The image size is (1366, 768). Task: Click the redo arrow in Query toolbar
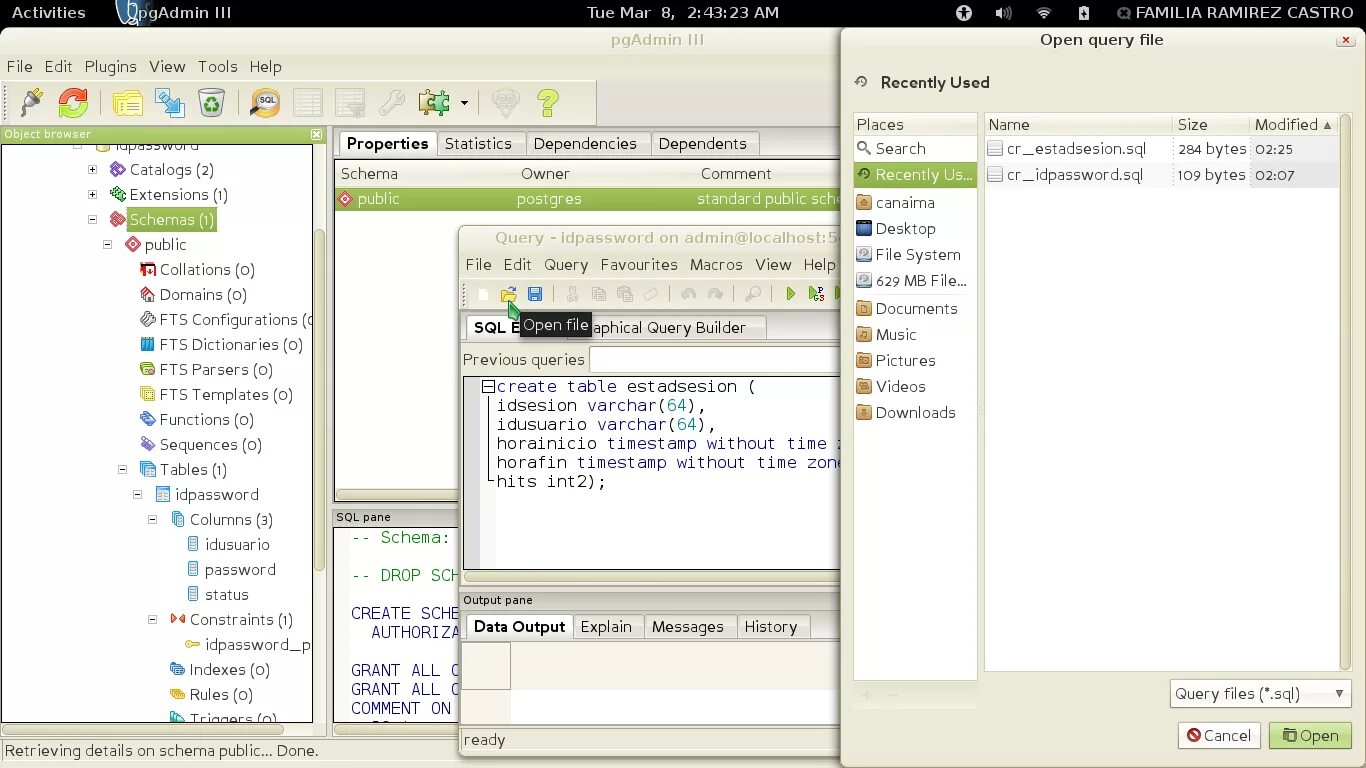coord(715,294)
